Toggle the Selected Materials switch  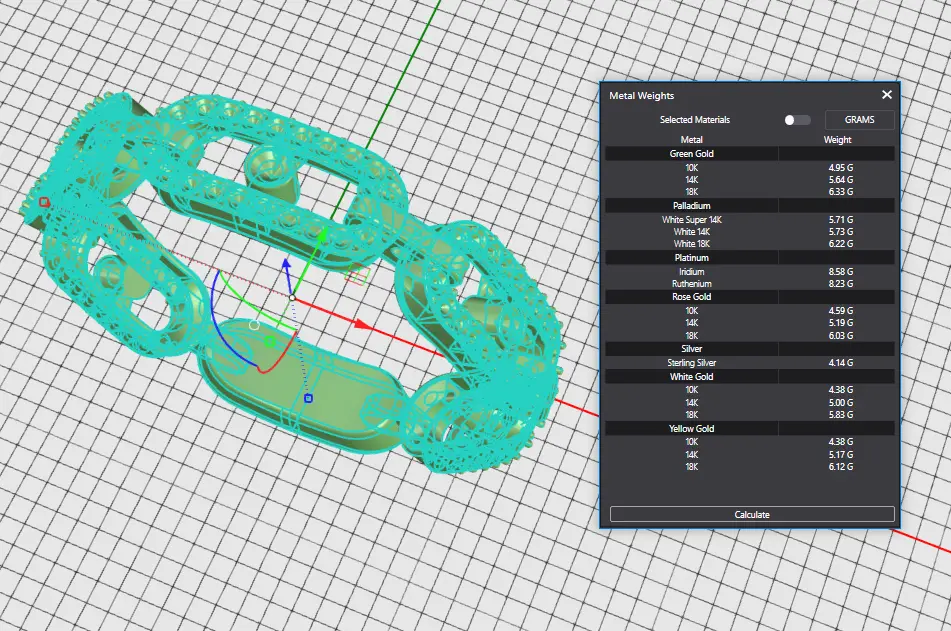point(796,120)
